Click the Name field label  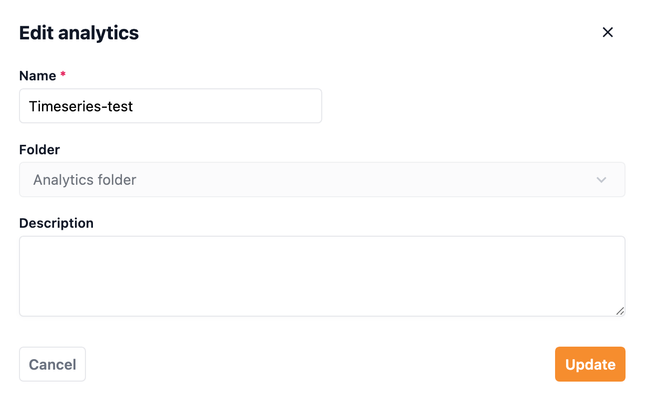click(x=37, y=76)
